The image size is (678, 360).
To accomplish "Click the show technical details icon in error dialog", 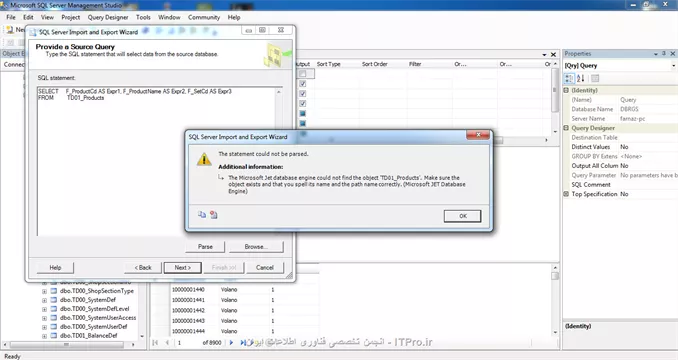I will pos(214,214).
